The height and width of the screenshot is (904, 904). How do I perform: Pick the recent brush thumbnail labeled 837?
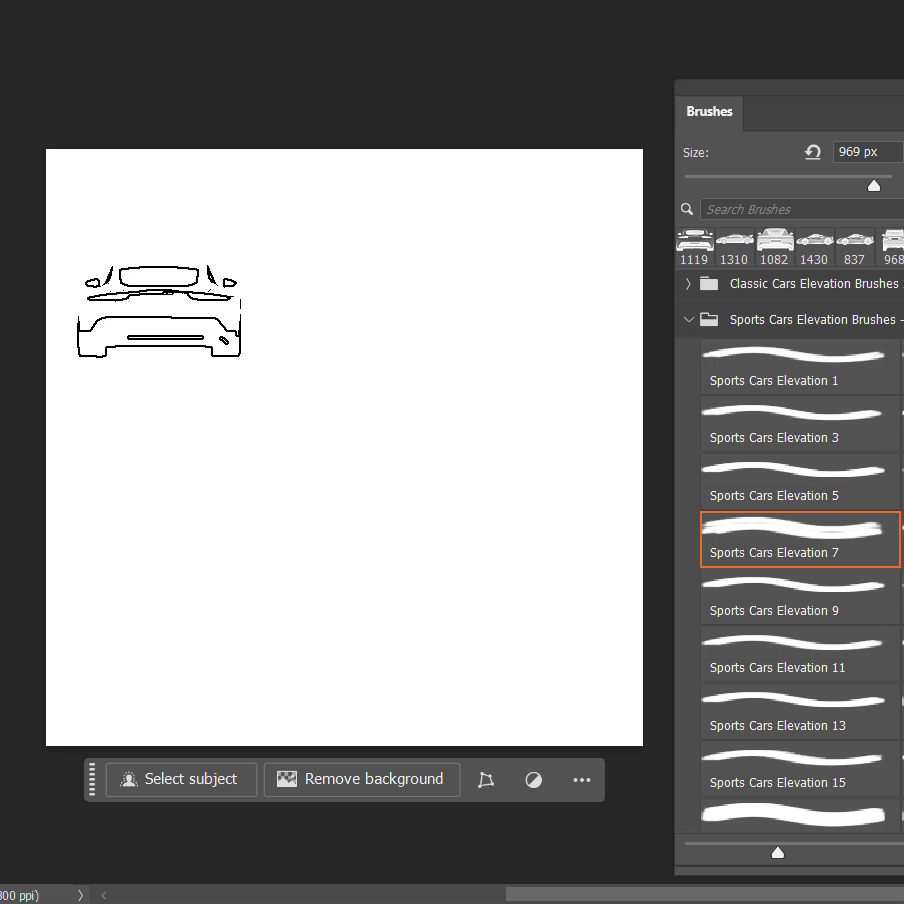click(x=854, y=247)
